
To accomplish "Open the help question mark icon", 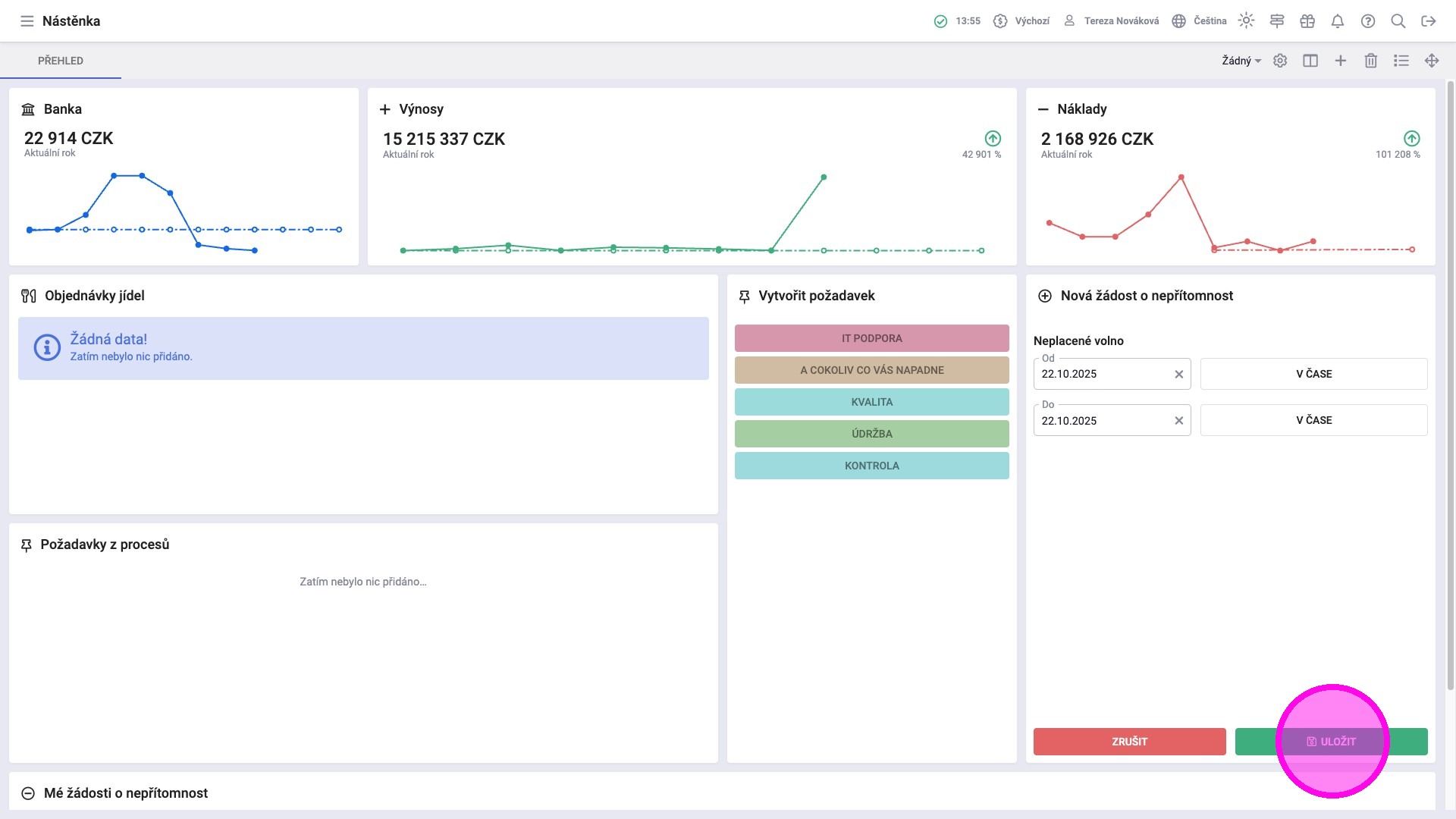I will (x=1368, y=21).
